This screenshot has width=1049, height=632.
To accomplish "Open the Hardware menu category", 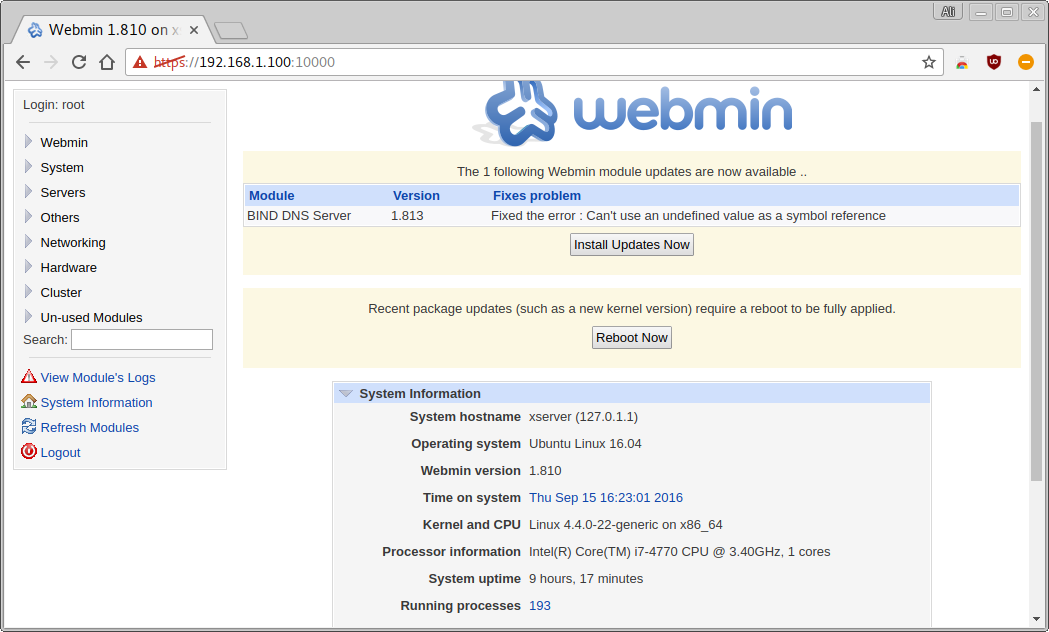I will click(x=68, y=268).
